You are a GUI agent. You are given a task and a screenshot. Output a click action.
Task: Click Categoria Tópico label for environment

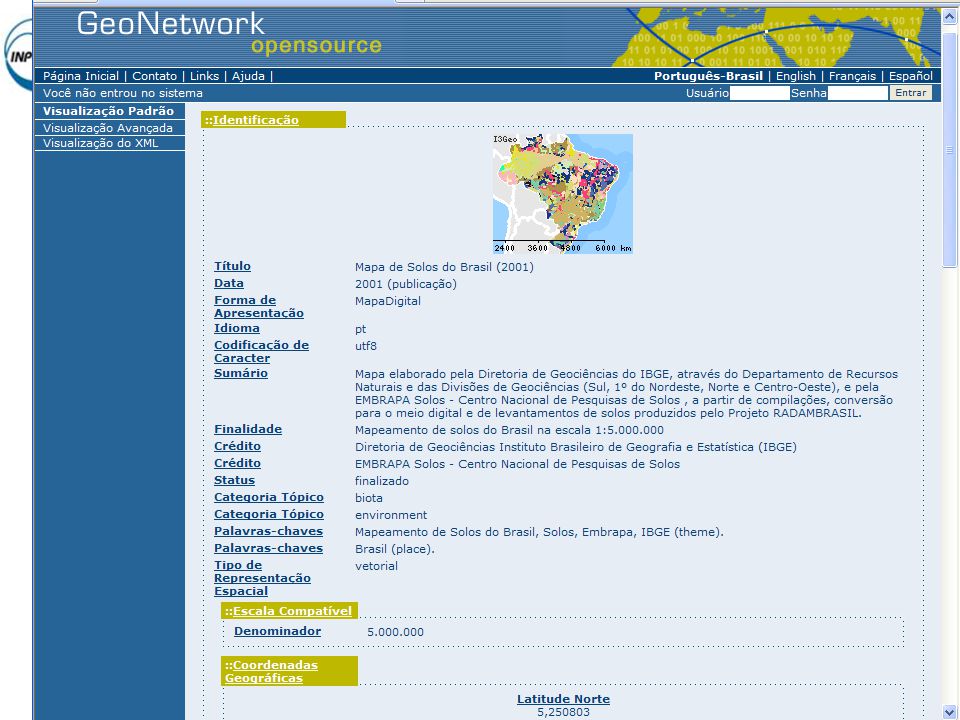click(x=269, y=514)
